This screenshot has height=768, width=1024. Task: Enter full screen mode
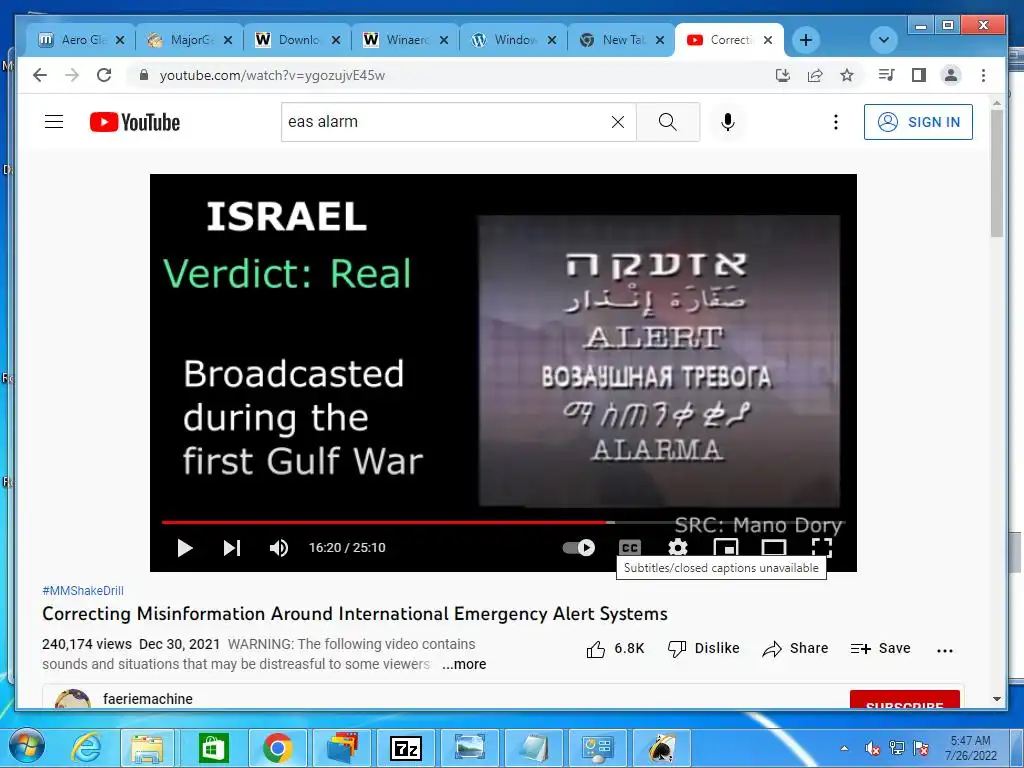point(822,547)
